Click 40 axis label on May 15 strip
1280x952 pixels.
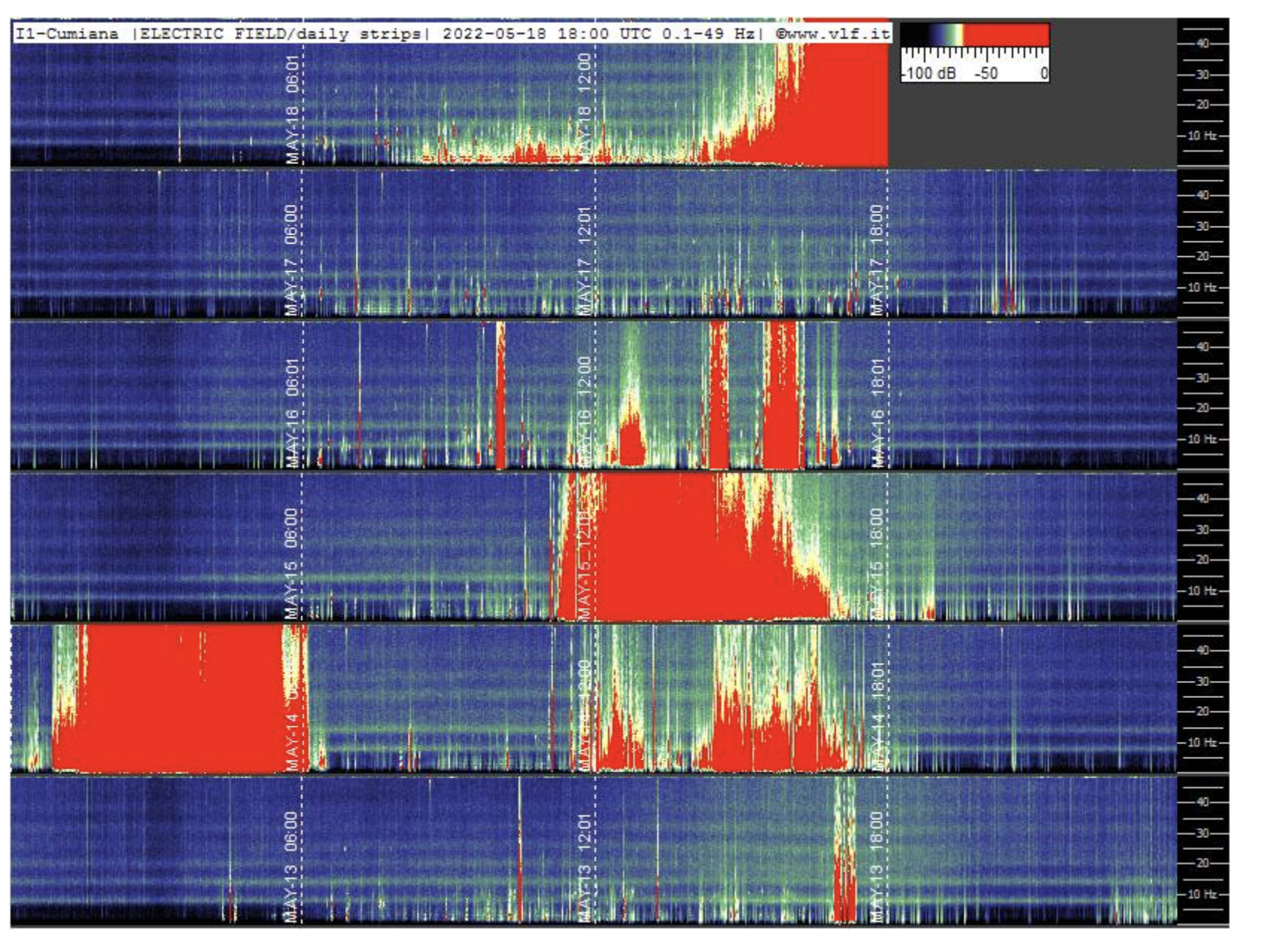[1203, 498]
